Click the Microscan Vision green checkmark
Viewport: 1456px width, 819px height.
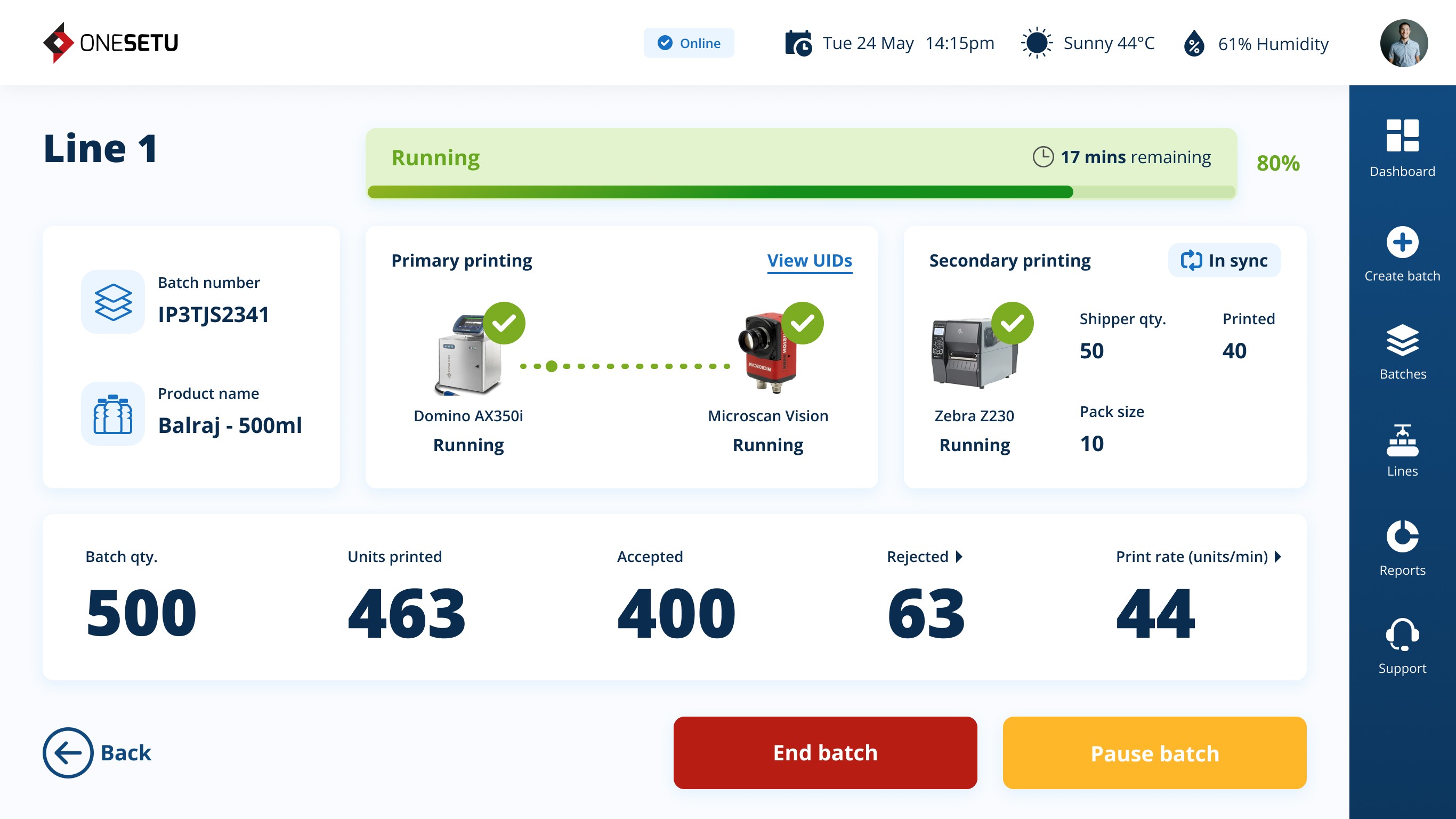point(803,323)
